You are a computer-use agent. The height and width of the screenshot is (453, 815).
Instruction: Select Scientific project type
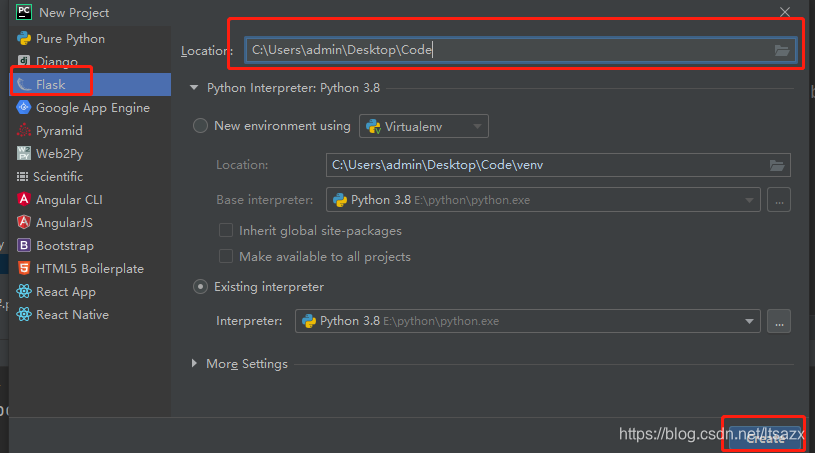click(x=90, y=177)
